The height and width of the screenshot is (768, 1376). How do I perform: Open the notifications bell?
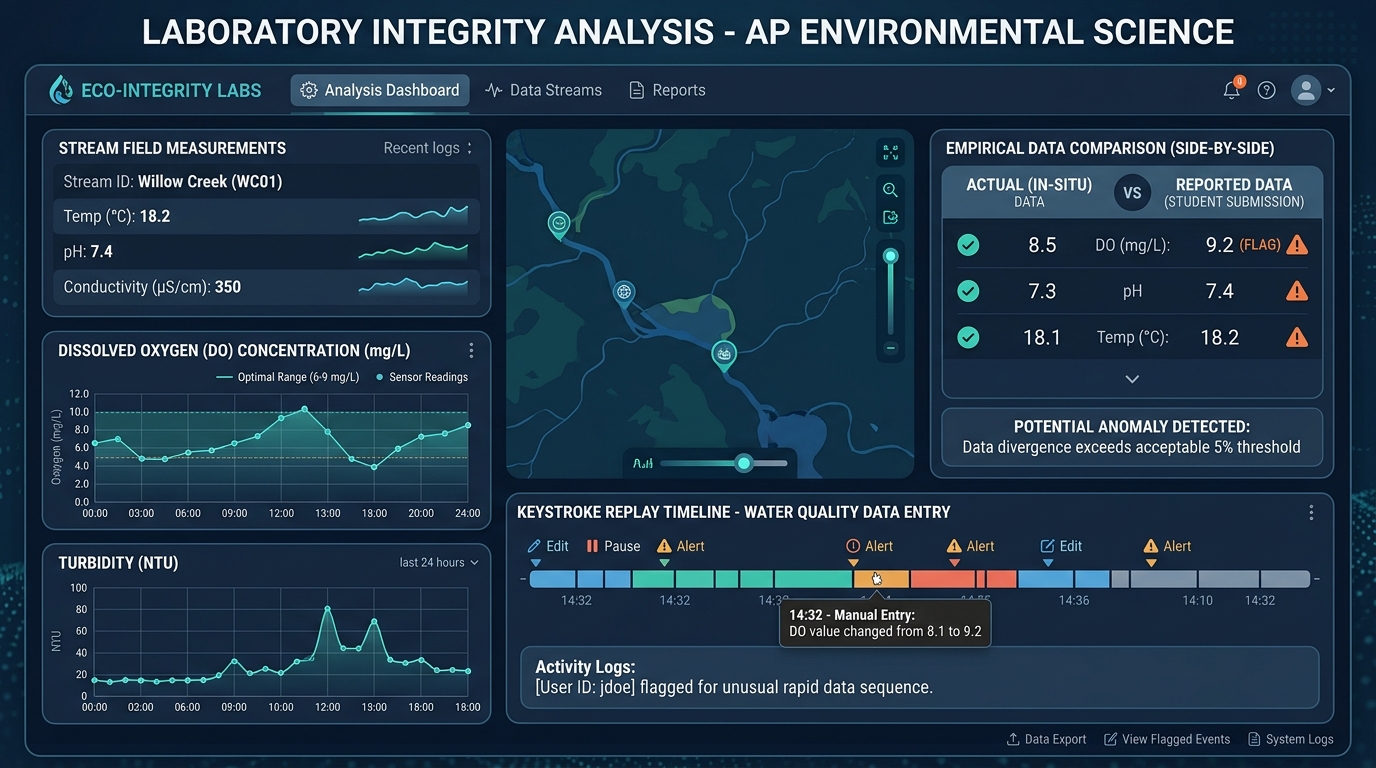point(1232,90)
